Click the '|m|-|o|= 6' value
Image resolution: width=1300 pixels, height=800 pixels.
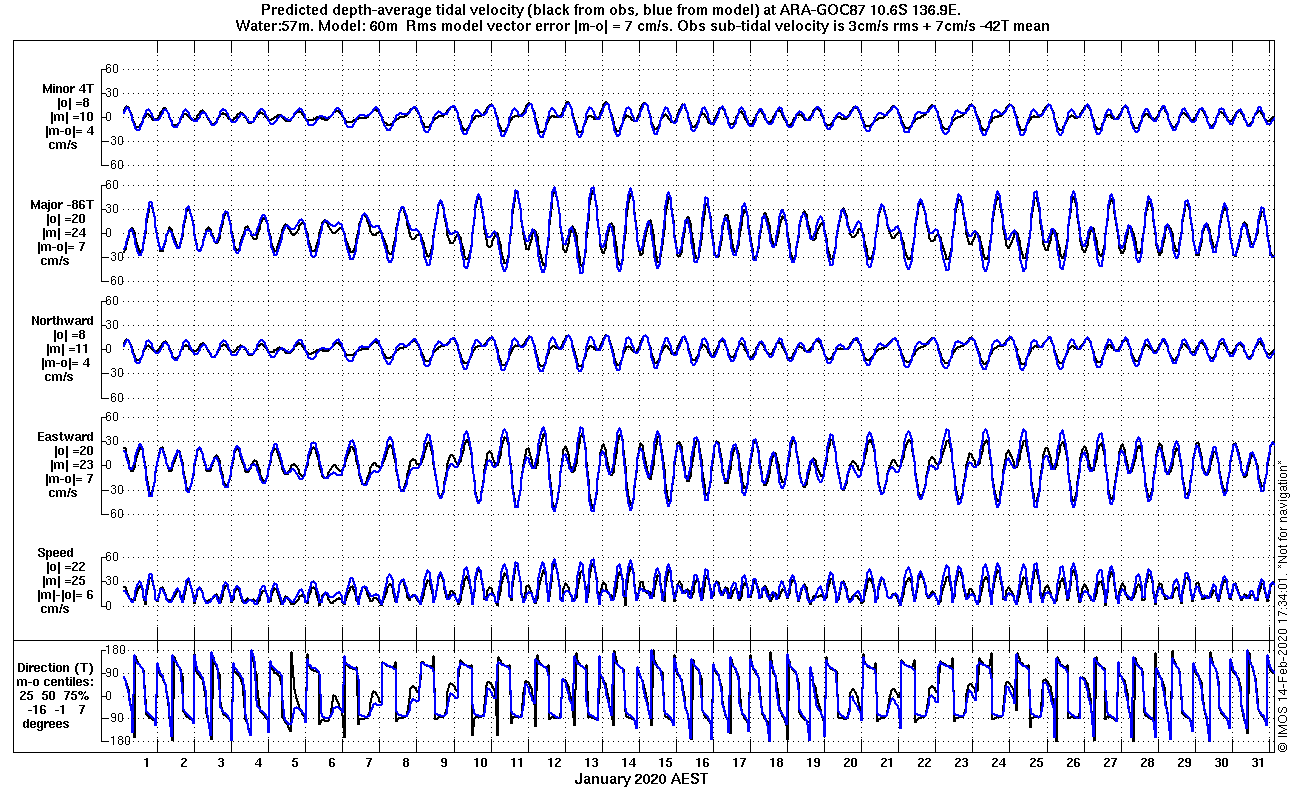(65, 595)
